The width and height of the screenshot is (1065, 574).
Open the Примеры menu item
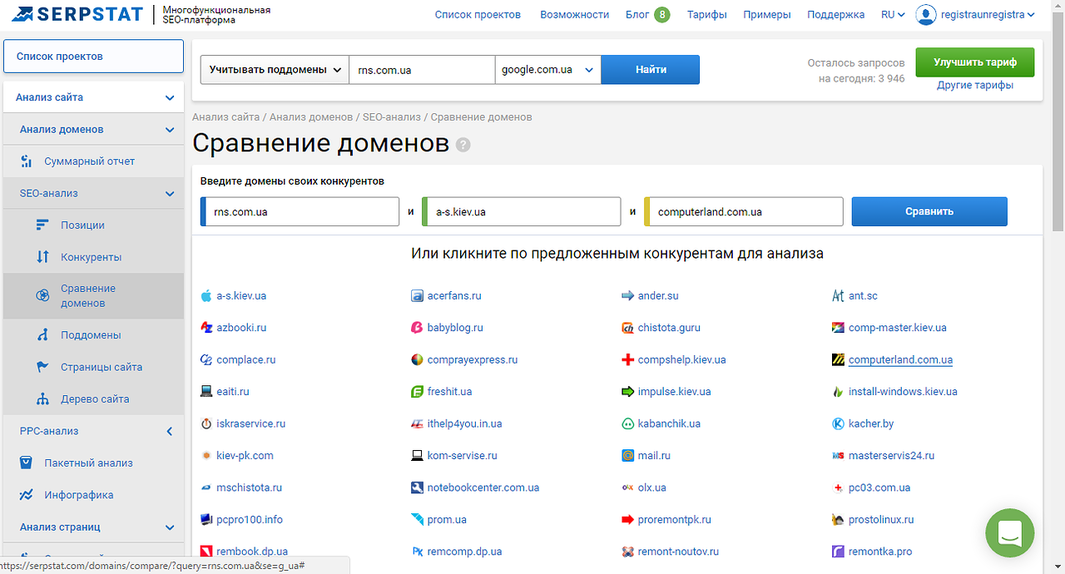[767, 14]
